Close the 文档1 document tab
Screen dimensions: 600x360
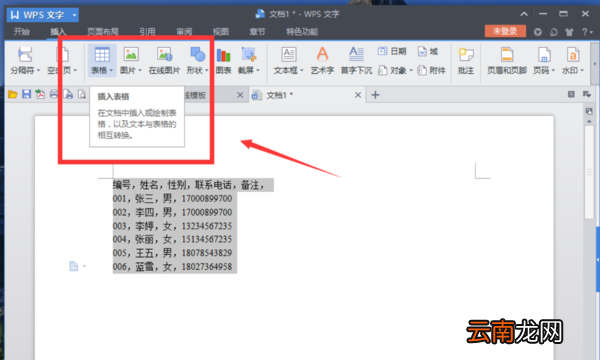click(x=358, y=95)
